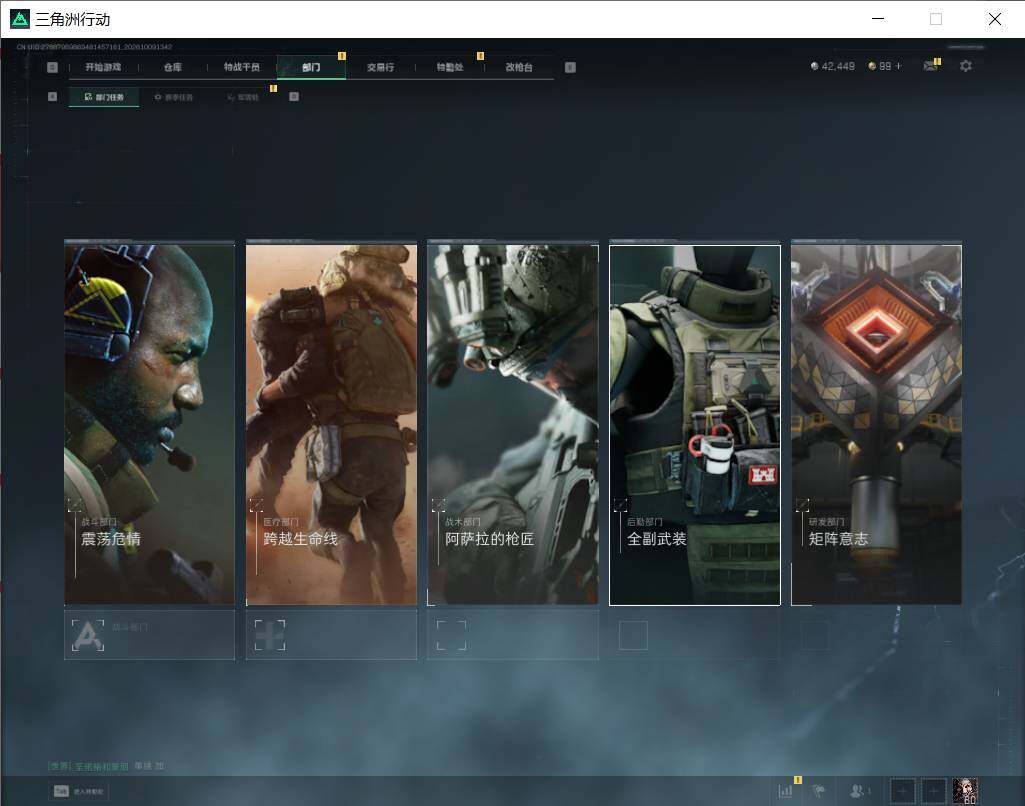
Task: Open the settings gear icon
Action: pyautogui.click(x=966, y=65)
